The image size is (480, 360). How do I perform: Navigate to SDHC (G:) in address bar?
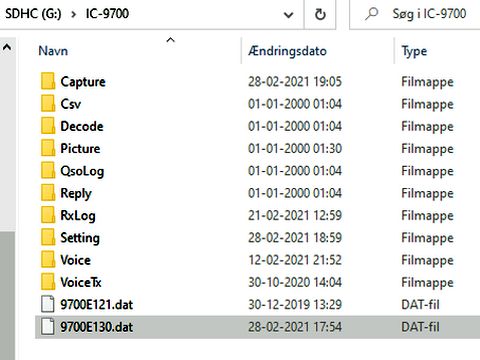(x=33, y=14)
